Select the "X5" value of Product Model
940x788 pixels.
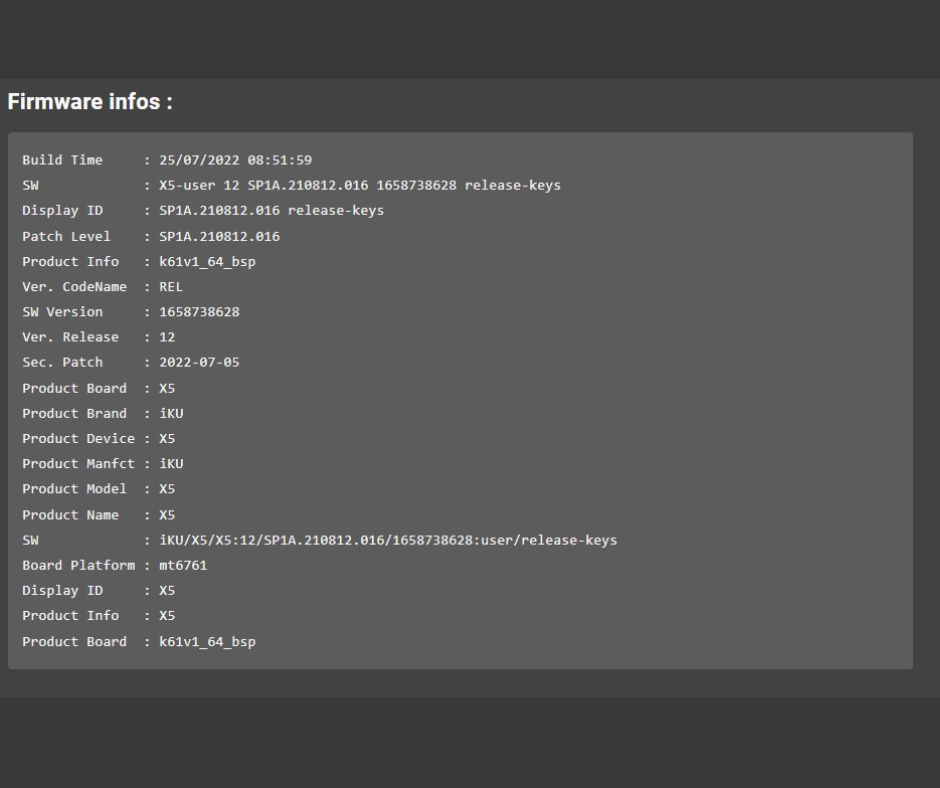pos(167,489)
